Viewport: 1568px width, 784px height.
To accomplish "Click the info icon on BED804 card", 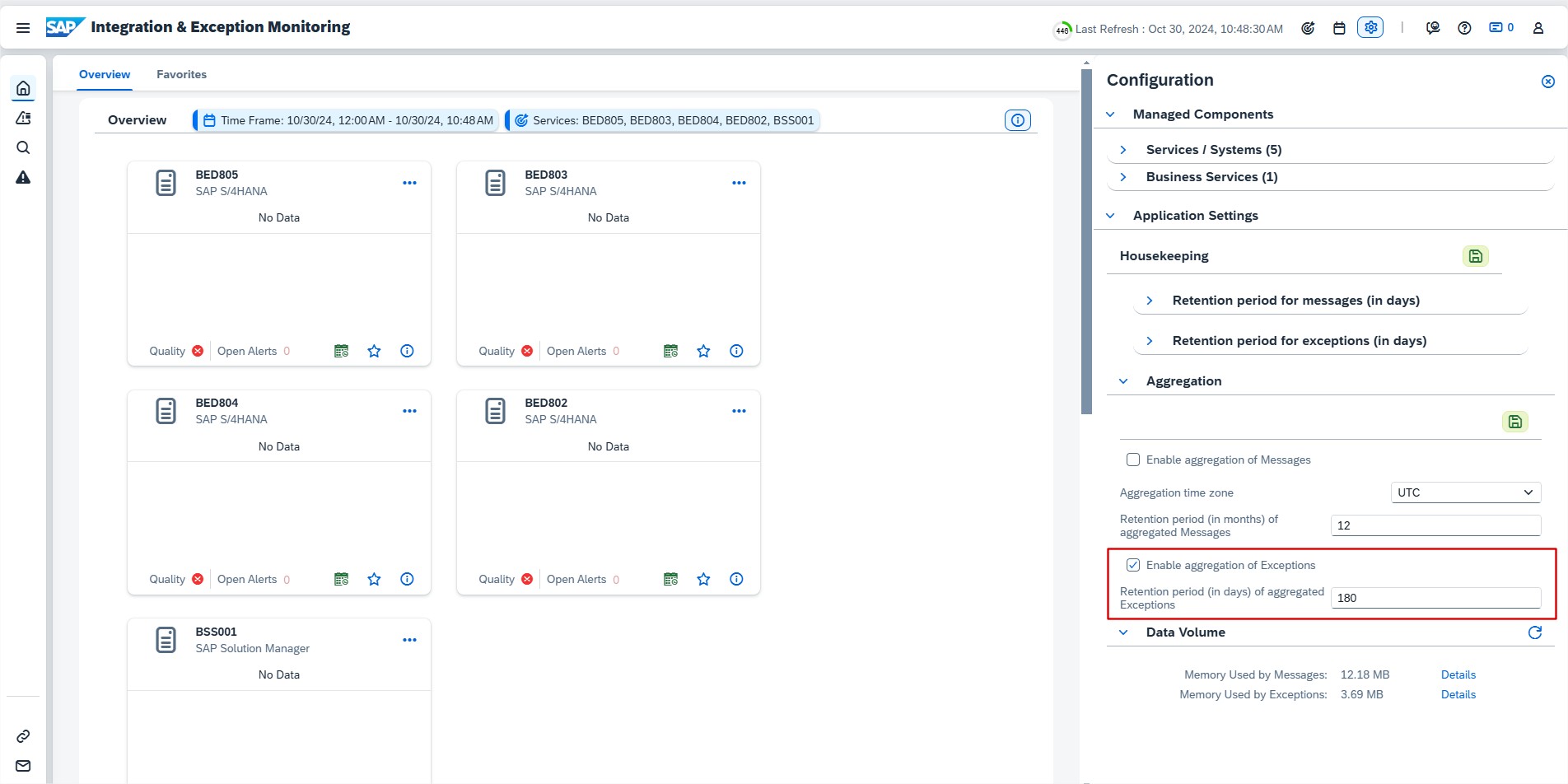I will pos(407,579).
